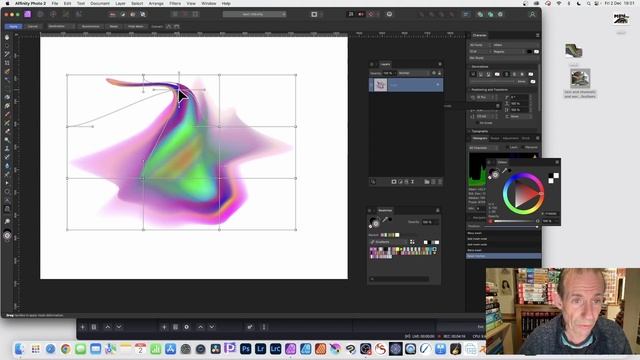Apply Auto Colours from the toolbar
The width and height of the screenshot is (640, 360).
(133, 14)
